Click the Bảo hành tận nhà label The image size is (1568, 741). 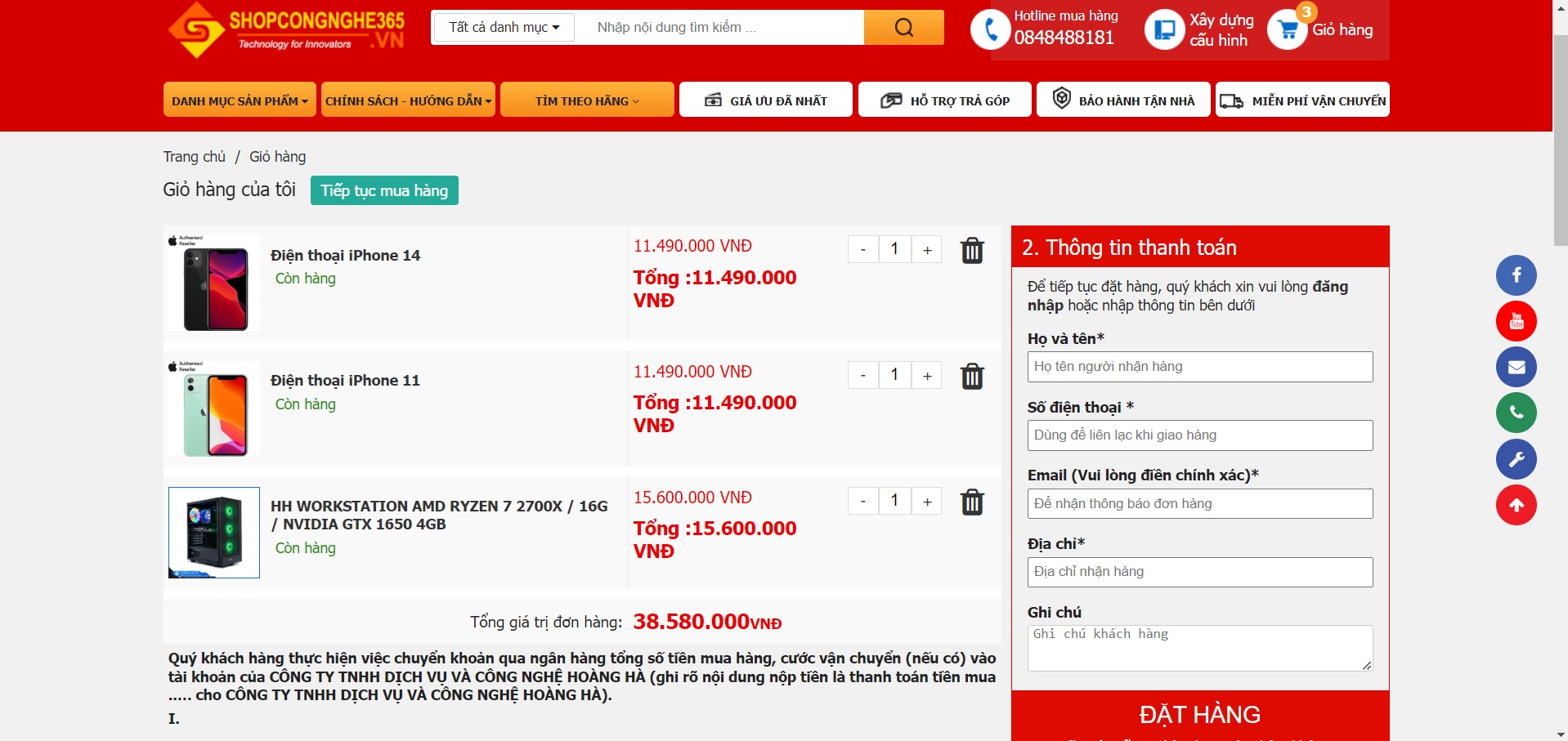pyautogui.click(x=1136, y=101)
